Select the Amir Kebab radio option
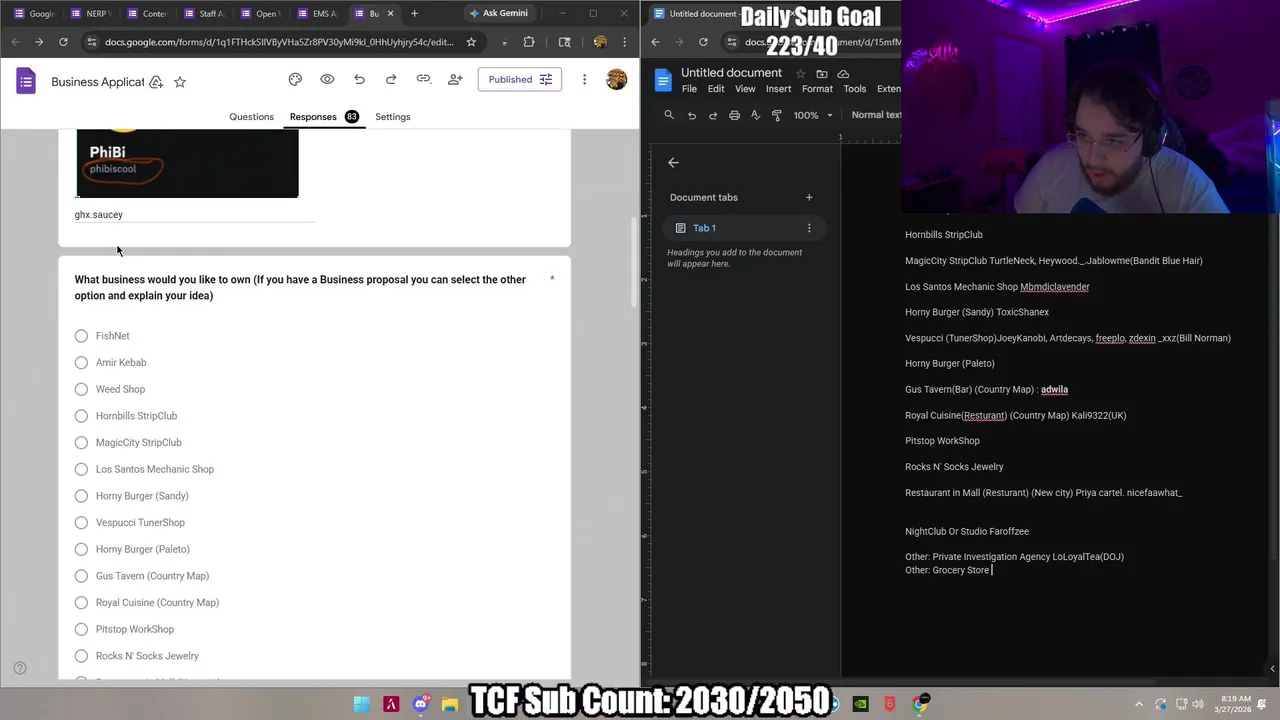This screenshot has height=720, width=1280. (81, 363)
